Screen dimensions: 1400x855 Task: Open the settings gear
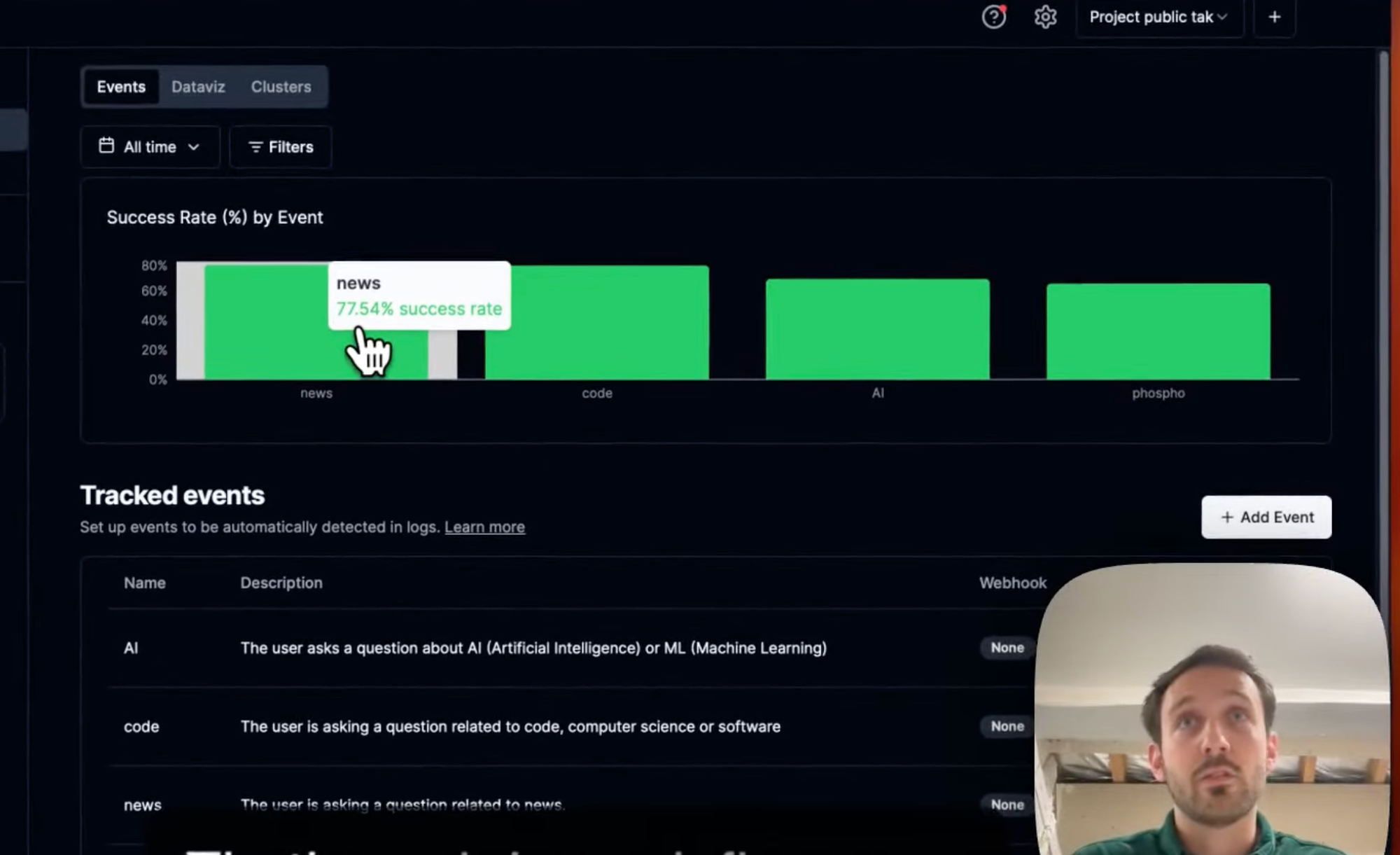point(1046,17)
